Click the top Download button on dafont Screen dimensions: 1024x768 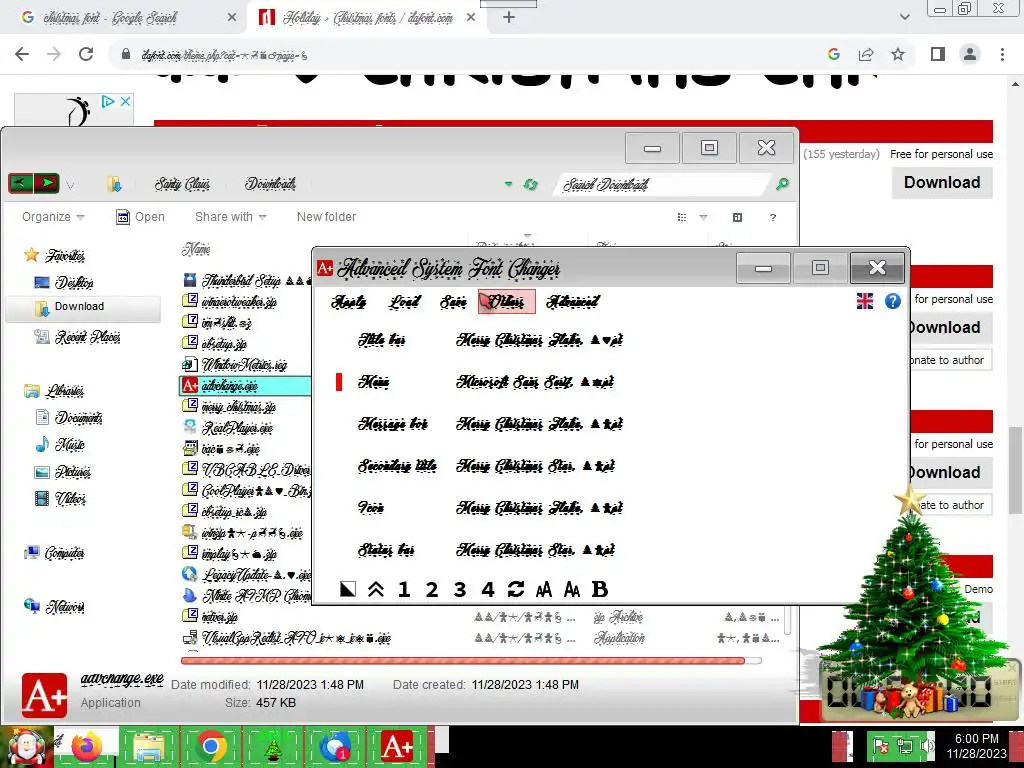click(x=942, y=182)
